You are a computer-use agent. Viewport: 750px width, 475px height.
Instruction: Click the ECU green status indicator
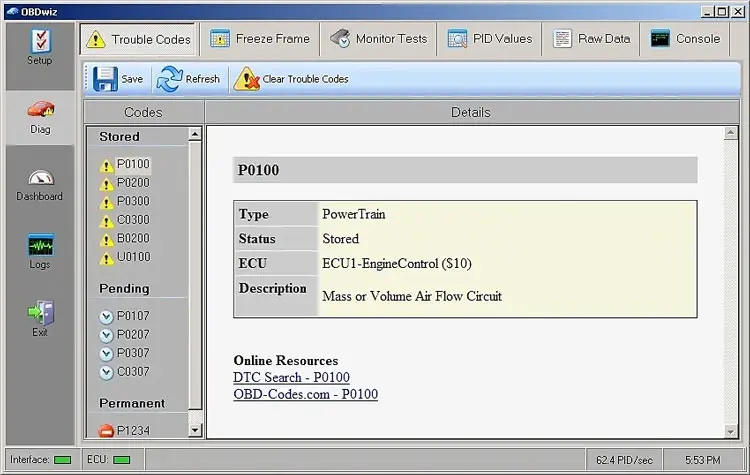click(x=121, y=460)
